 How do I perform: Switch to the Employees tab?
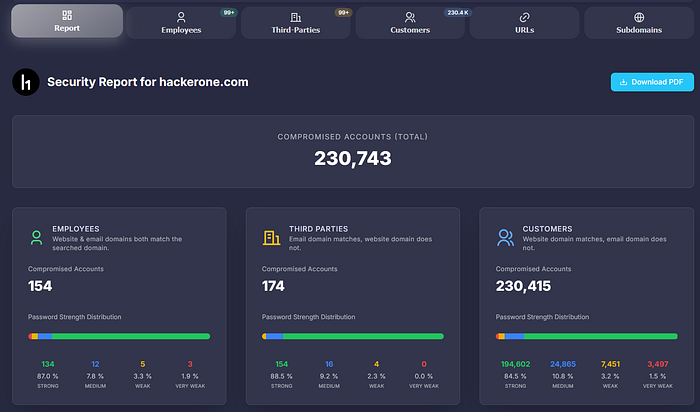coord(181,23)
